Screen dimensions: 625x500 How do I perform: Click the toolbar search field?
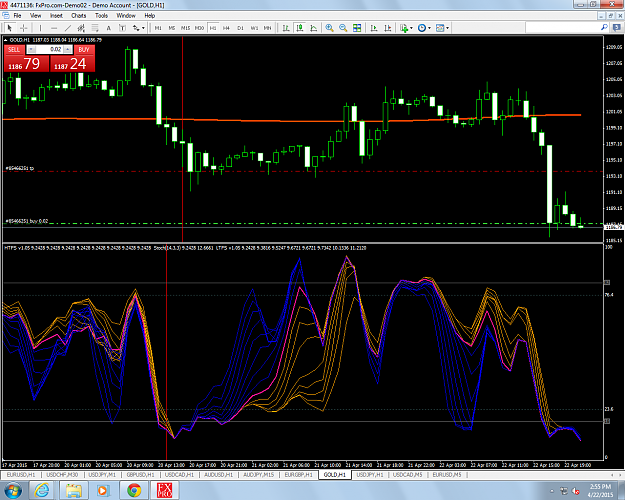562,28
